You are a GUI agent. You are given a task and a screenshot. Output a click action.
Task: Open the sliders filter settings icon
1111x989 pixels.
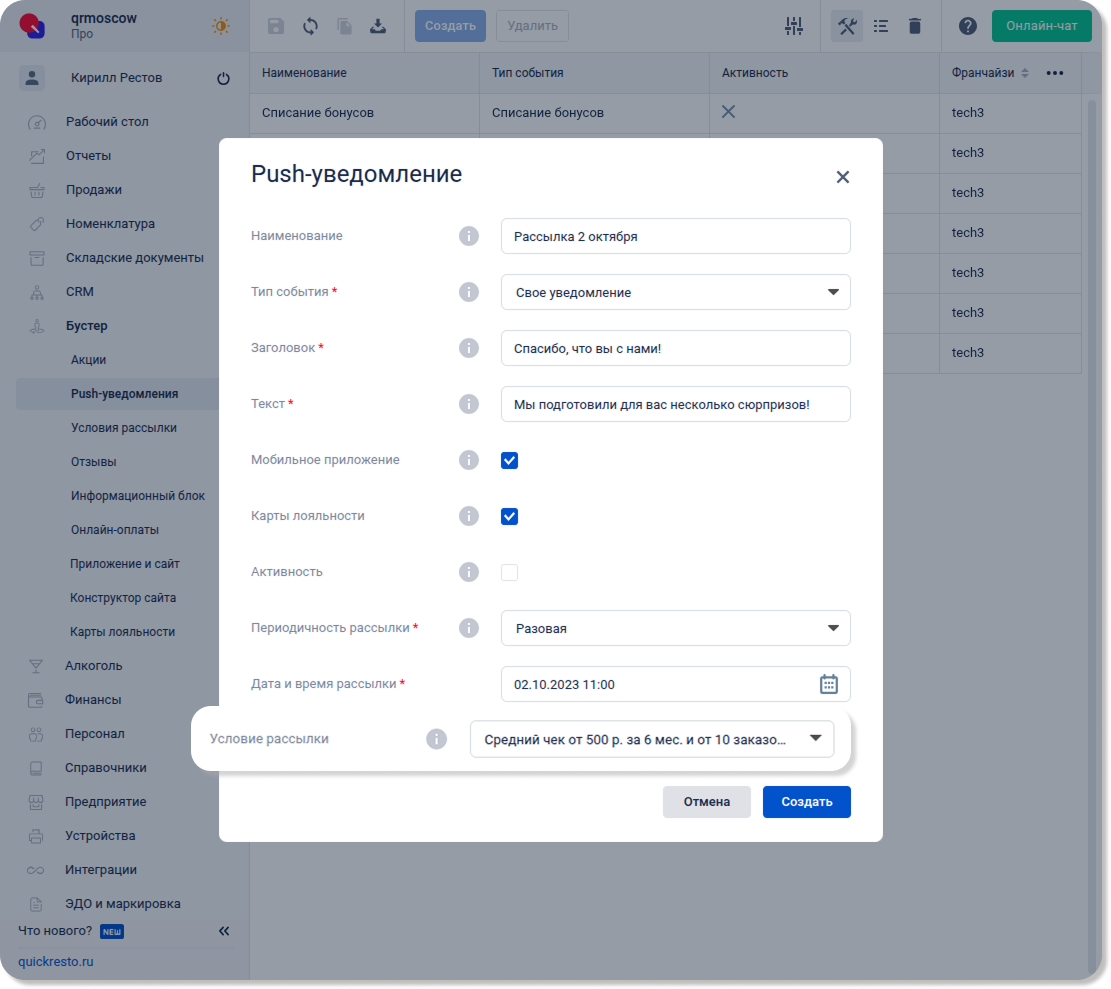pos(794,26)
